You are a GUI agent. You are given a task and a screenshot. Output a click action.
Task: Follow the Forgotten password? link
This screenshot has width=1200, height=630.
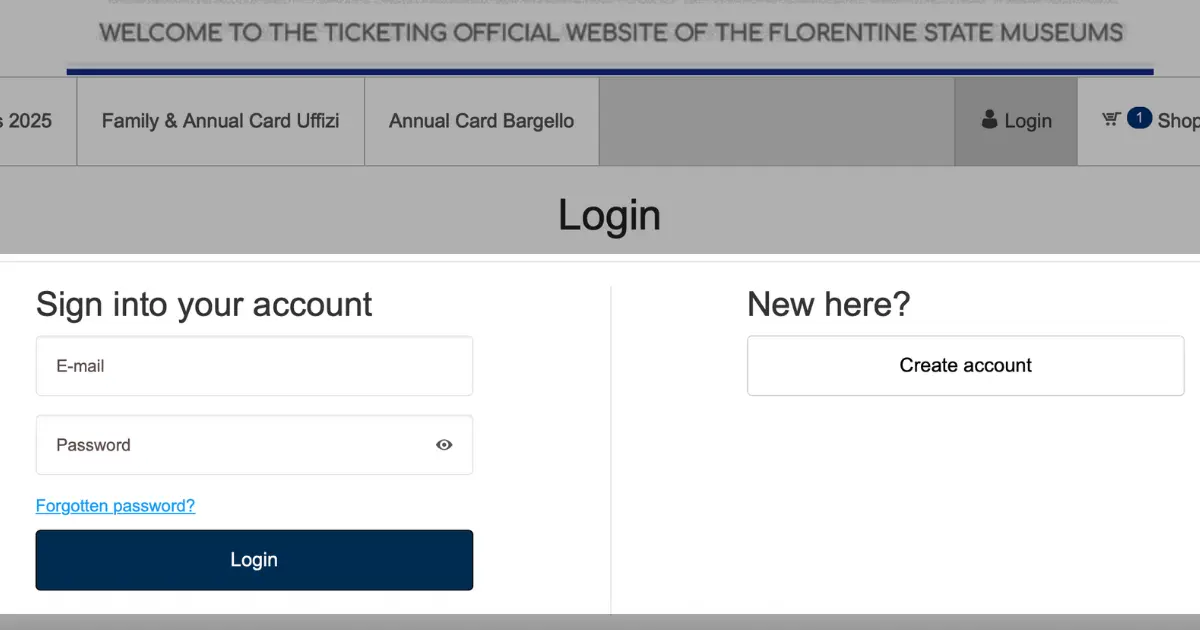pyautogui.click(x=115, y=506)
